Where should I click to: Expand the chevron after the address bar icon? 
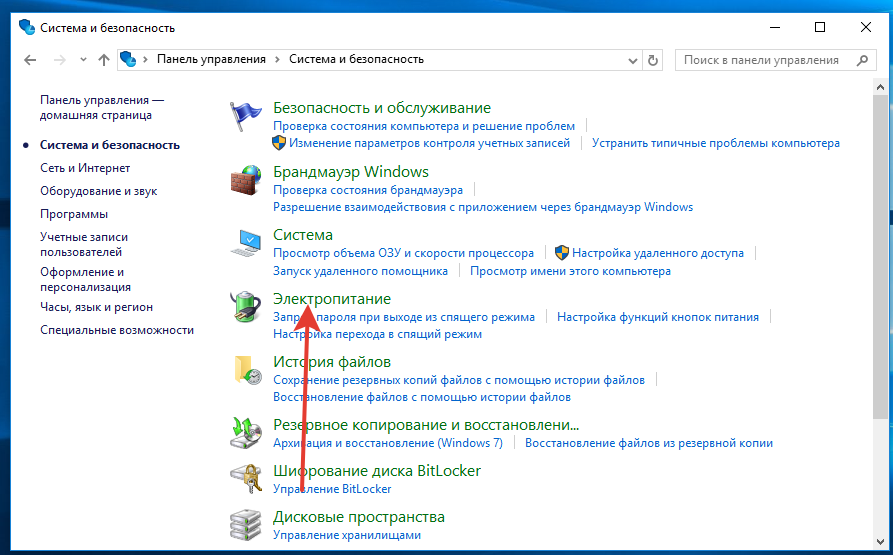point(146,59)
